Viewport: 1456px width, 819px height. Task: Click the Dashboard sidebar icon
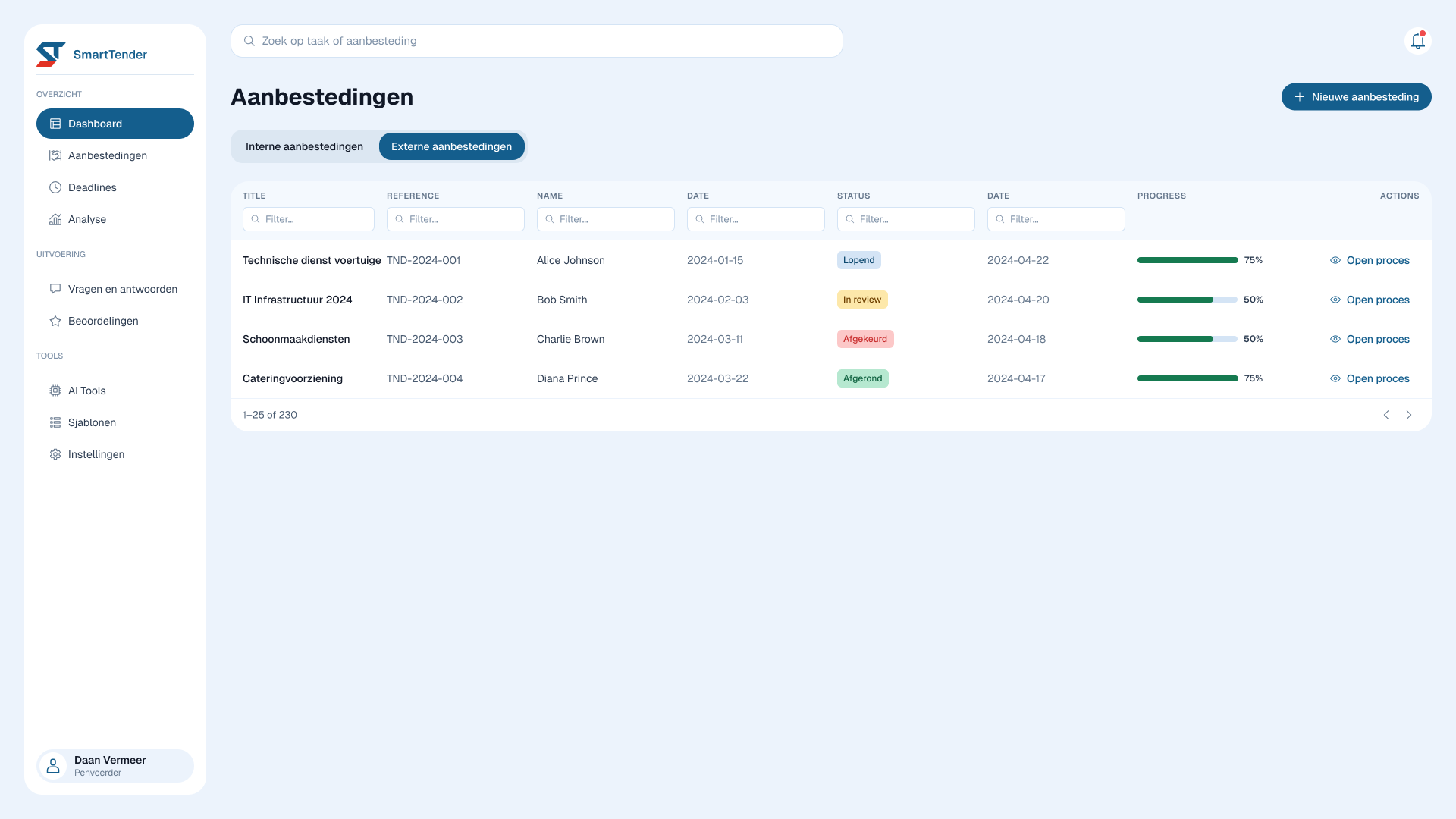click(x=55, y=124)
